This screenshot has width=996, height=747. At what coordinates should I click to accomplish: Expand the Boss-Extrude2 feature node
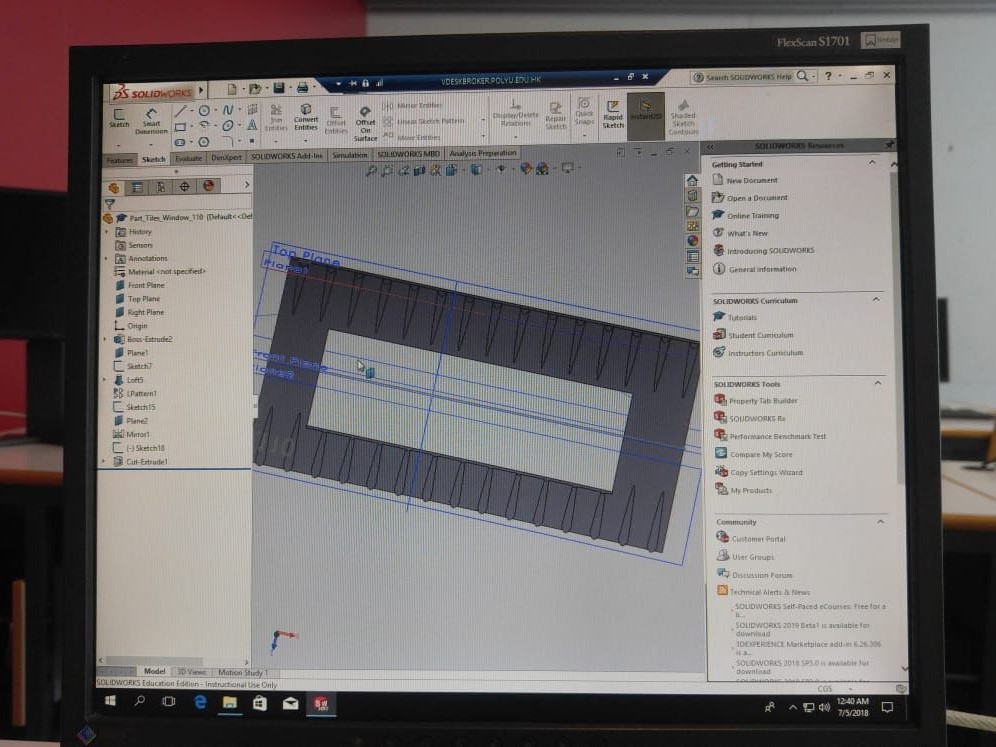pos(105,339)
